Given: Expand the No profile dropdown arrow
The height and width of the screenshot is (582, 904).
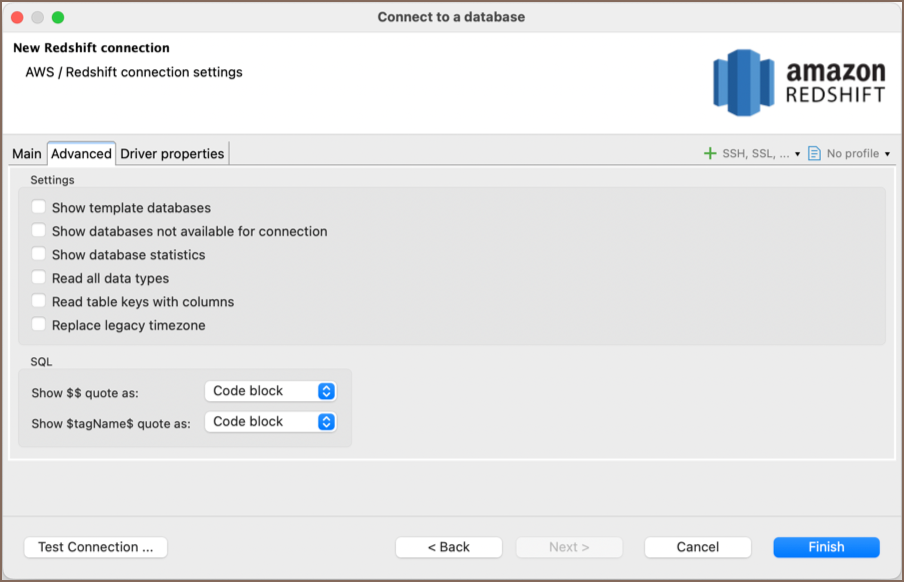Looking at the screenshot, I should (887, 154).
